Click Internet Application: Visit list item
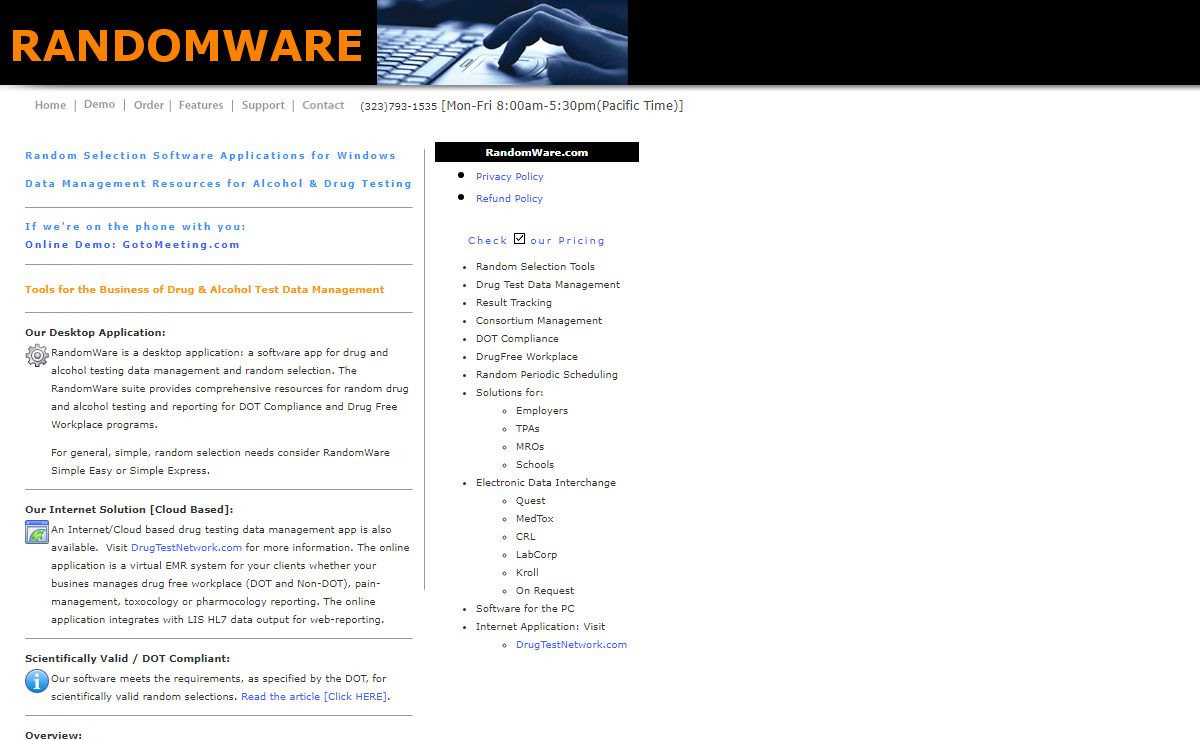 click(541, 626)
